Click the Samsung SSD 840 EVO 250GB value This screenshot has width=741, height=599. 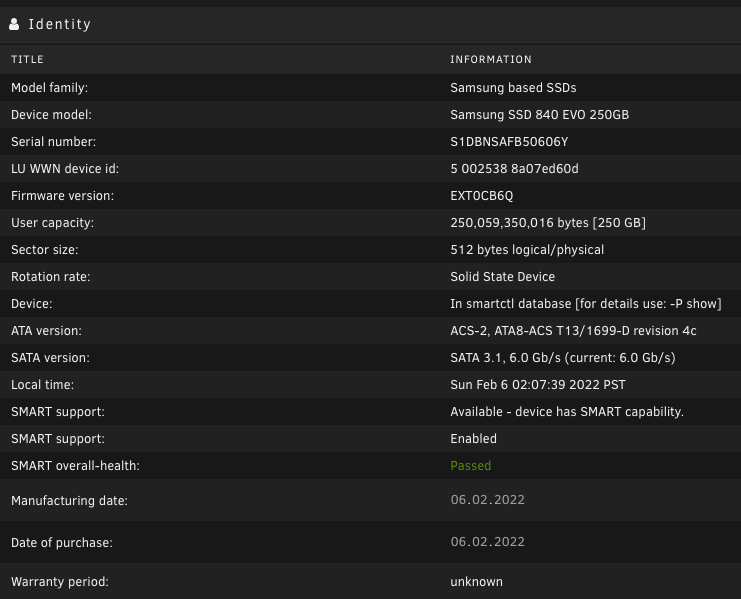point(539,115)
